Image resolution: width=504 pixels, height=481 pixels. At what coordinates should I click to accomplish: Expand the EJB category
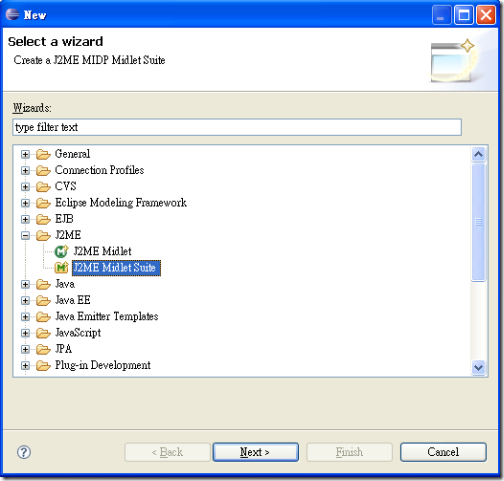[x=25, y=219]
